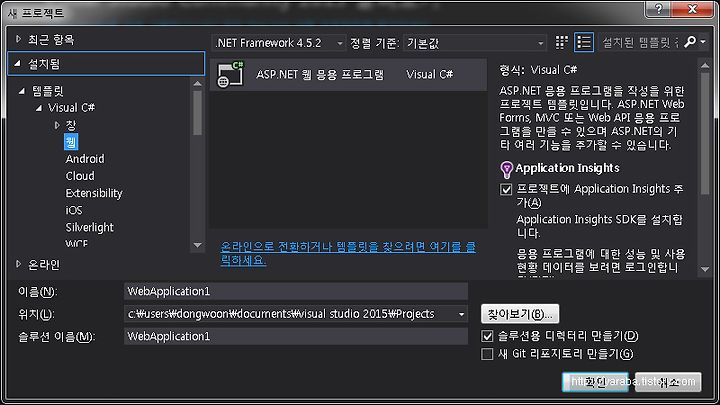
Task: Expand the 창 tree node
Action: click(56, 125)
